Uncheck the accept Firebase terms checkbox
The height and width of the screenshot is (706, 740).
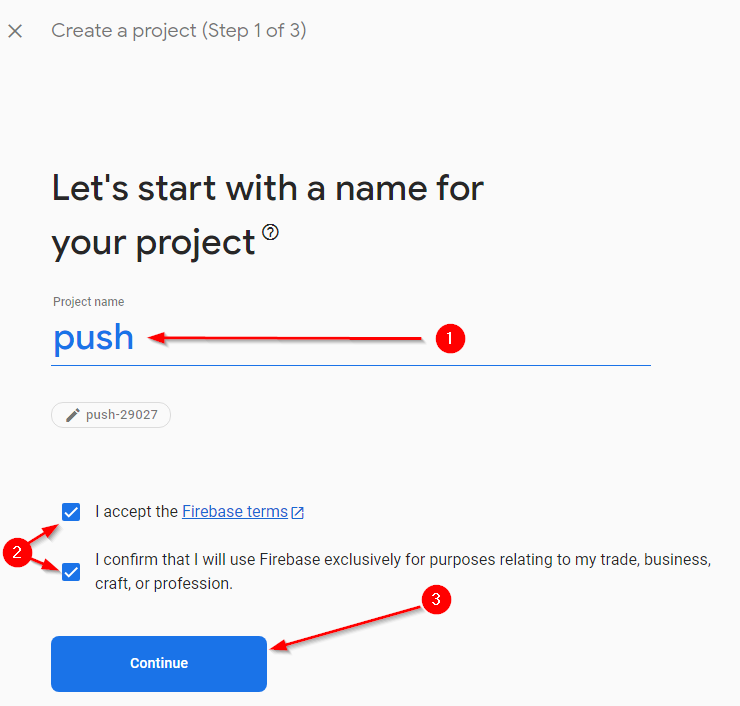pyautogui.click(x=71, y=512)
